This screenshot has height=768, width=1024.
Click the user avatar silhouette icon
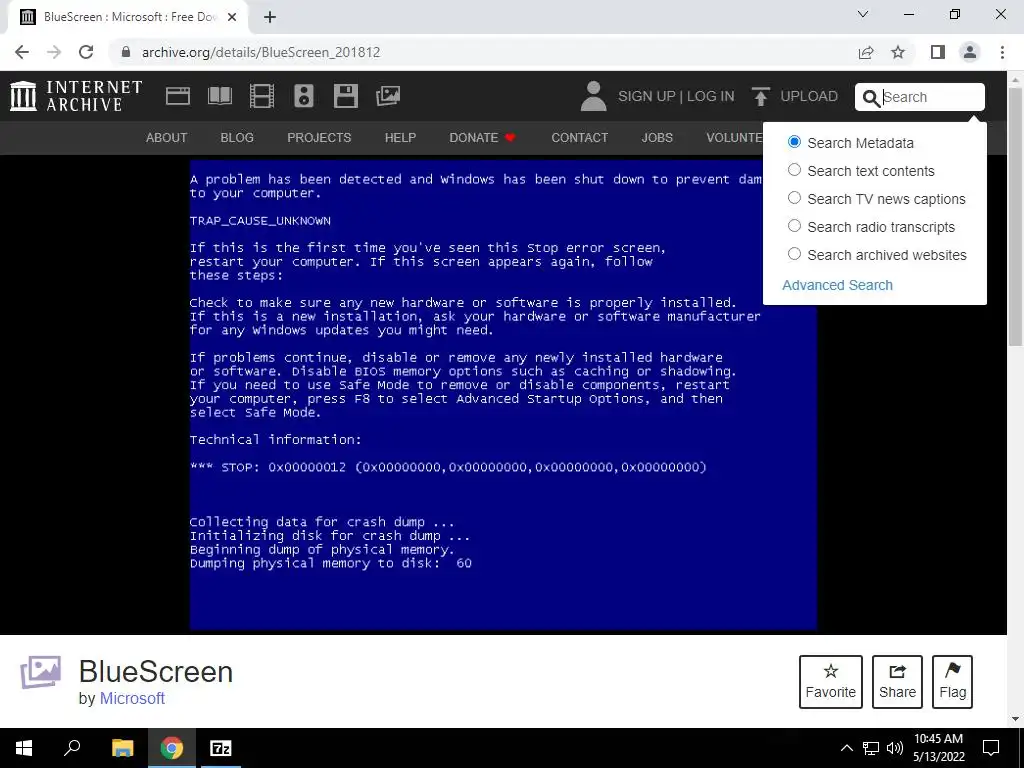click(x=593, y=96)
